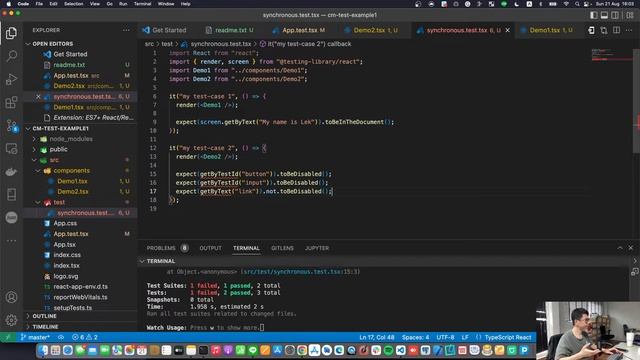
Task: Open the Output panel tab
Action: [210, 248]
